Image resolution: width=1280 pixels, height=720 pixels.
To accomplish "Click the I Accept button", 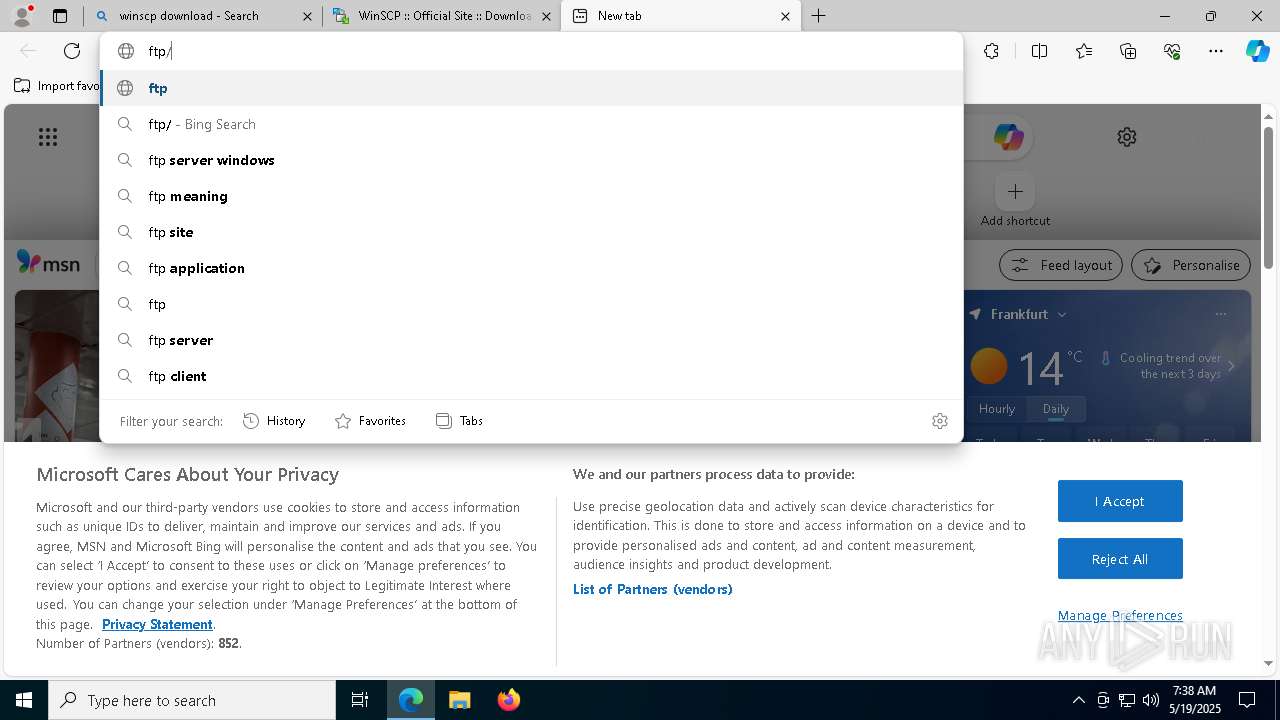I will [x=1120, y=501].
